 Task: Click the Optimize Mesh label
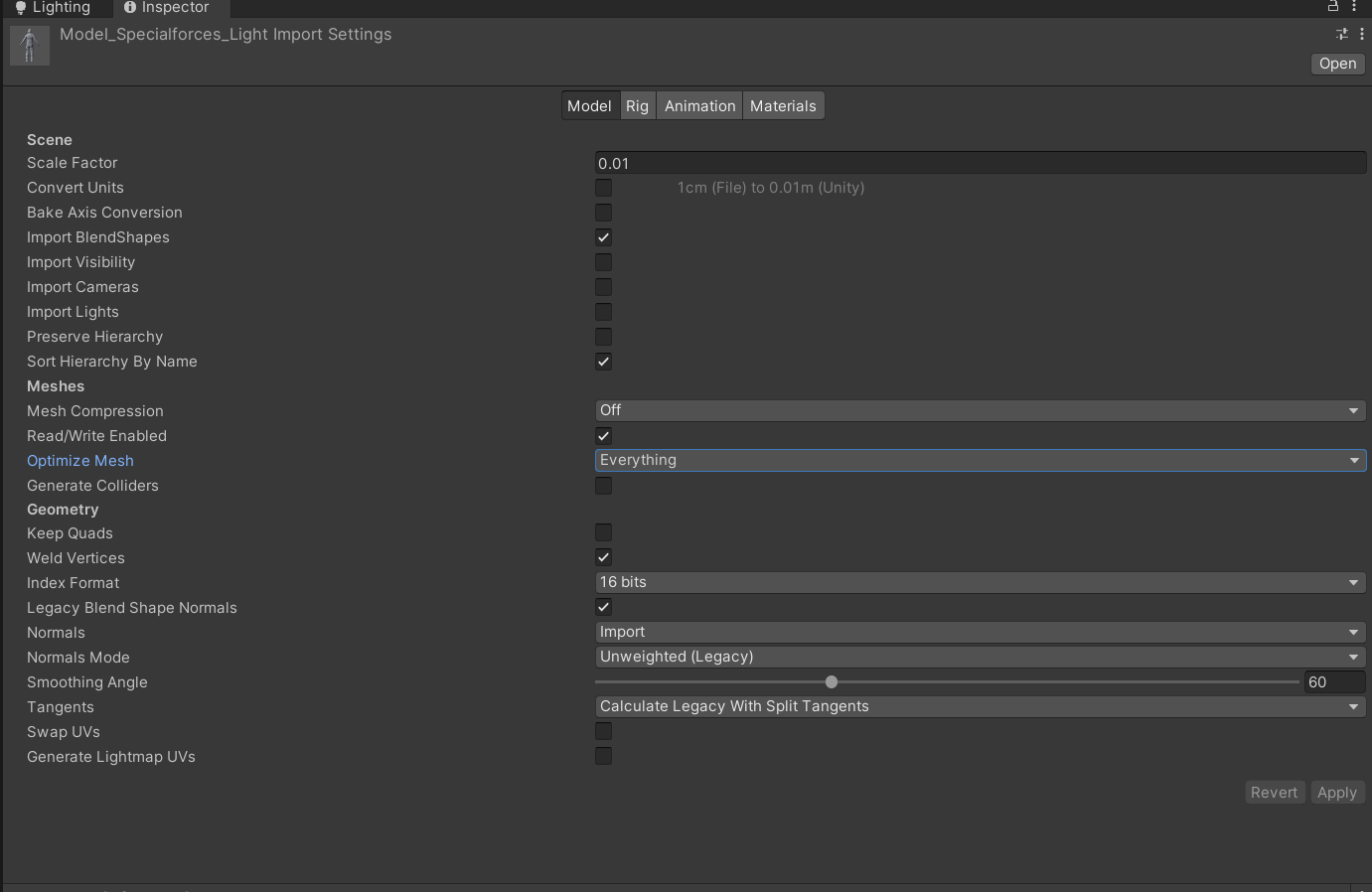80,461
